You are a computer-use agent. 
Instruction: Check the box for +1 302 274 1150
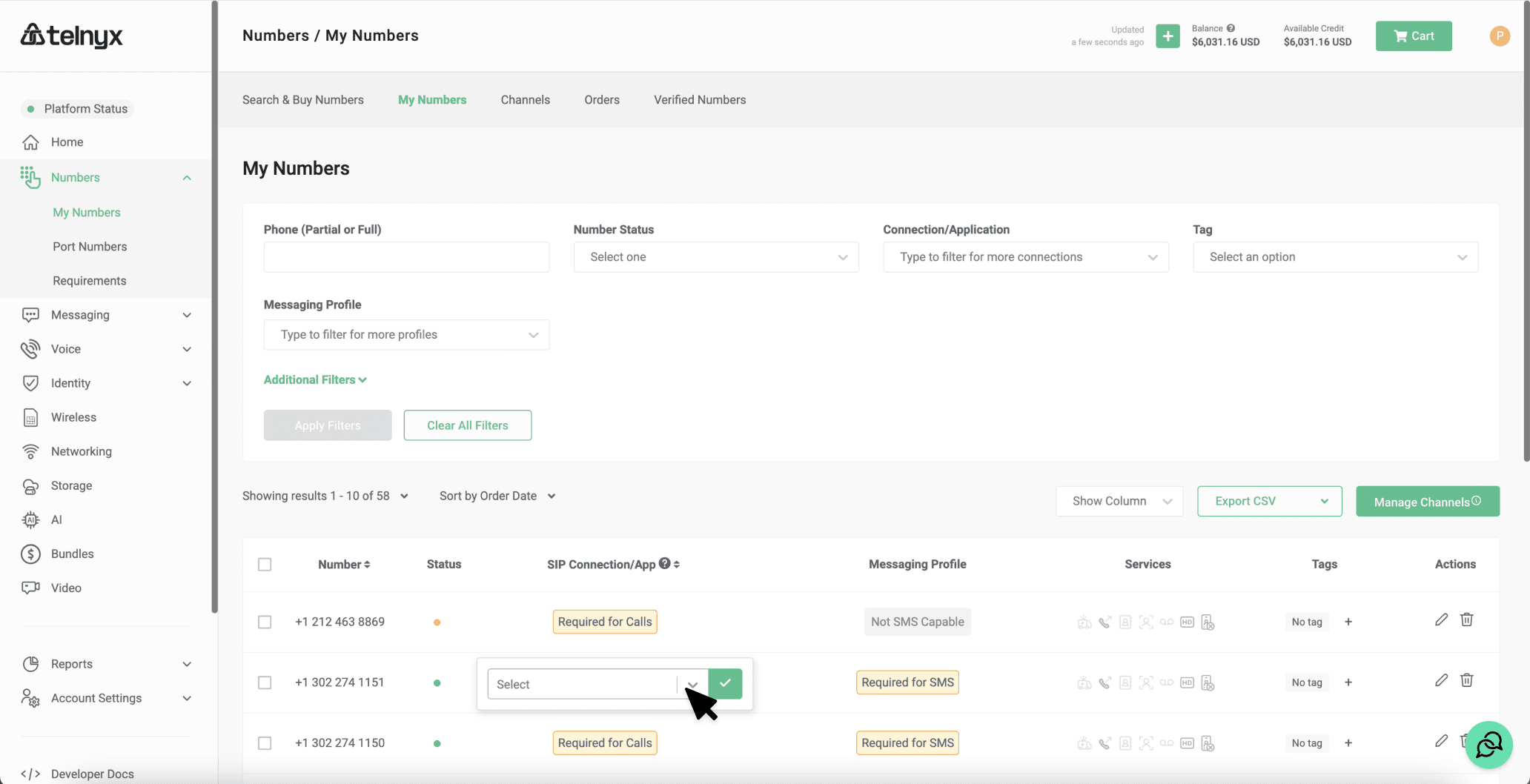(265, 743)
